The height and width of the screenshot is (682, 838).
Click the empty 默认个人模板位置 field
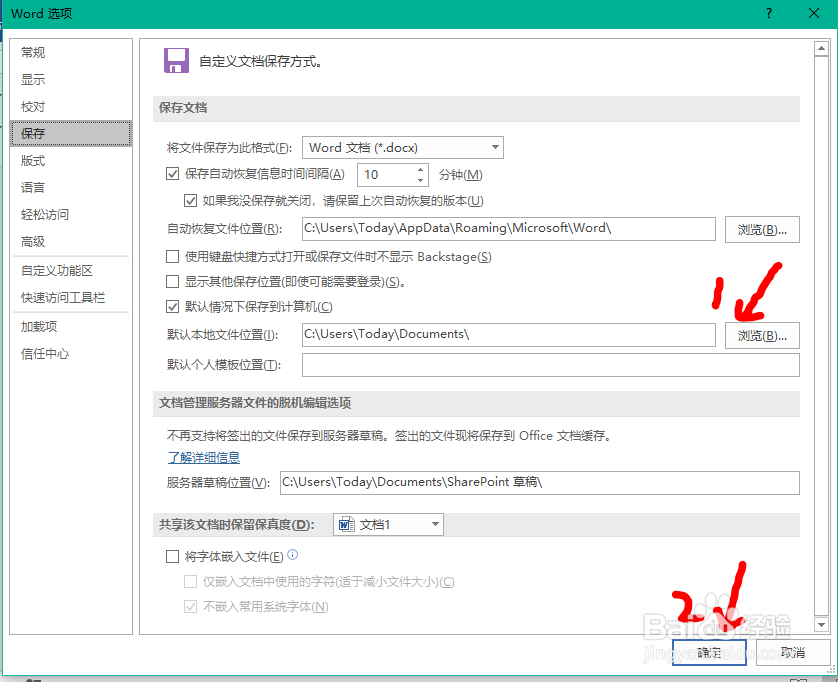tap(551, 365)
